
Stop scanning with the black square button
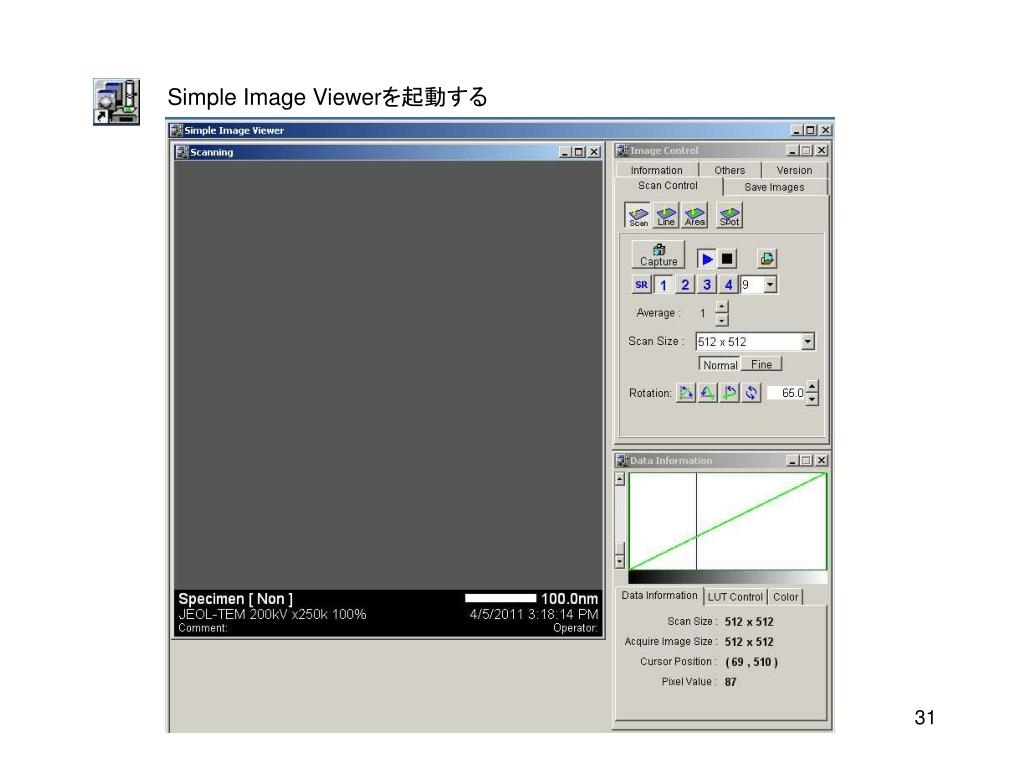727,259
